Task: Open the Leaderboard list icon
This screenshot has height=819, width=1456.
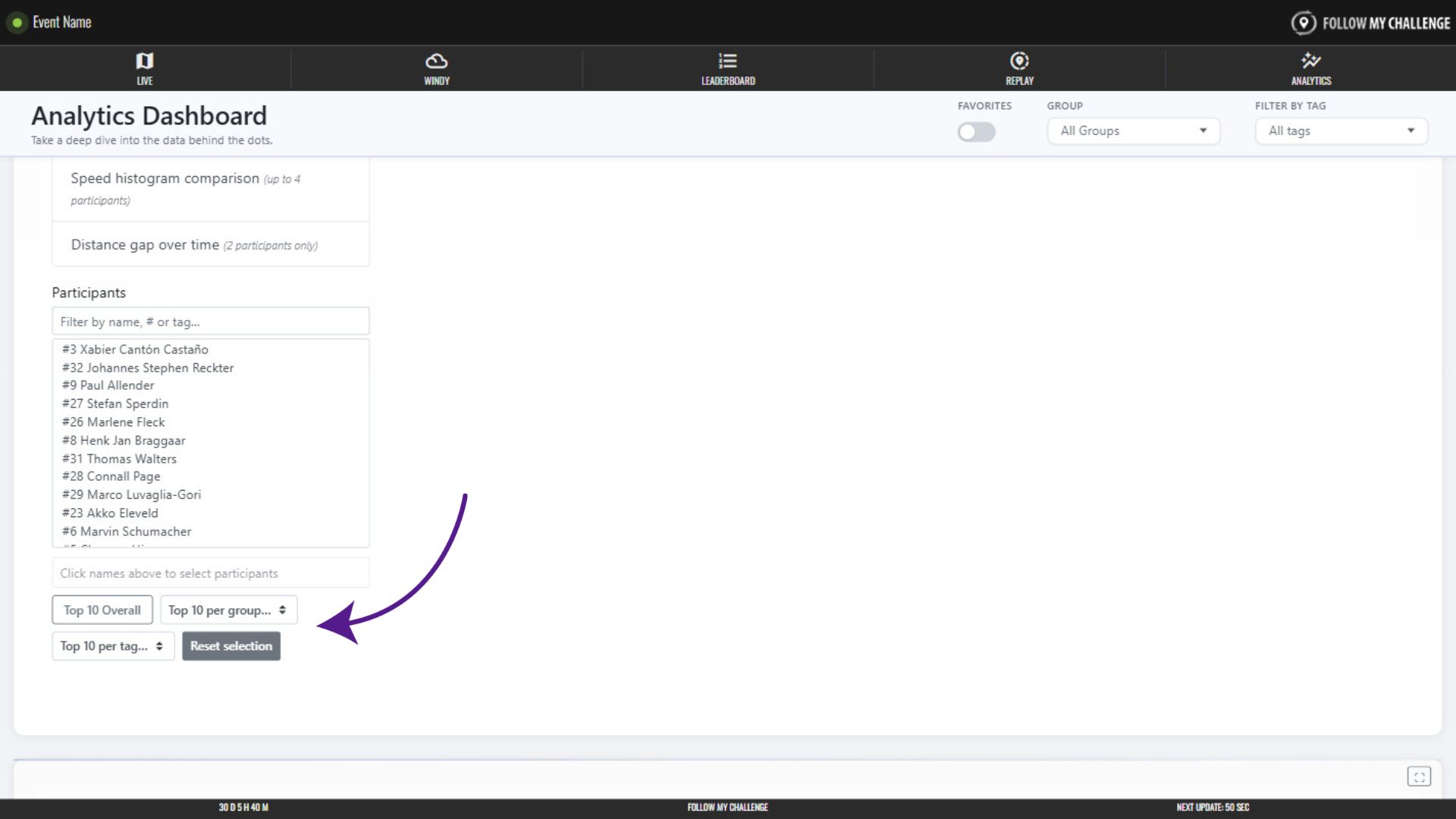Action: pyautogui.click(x=727, y=61)
